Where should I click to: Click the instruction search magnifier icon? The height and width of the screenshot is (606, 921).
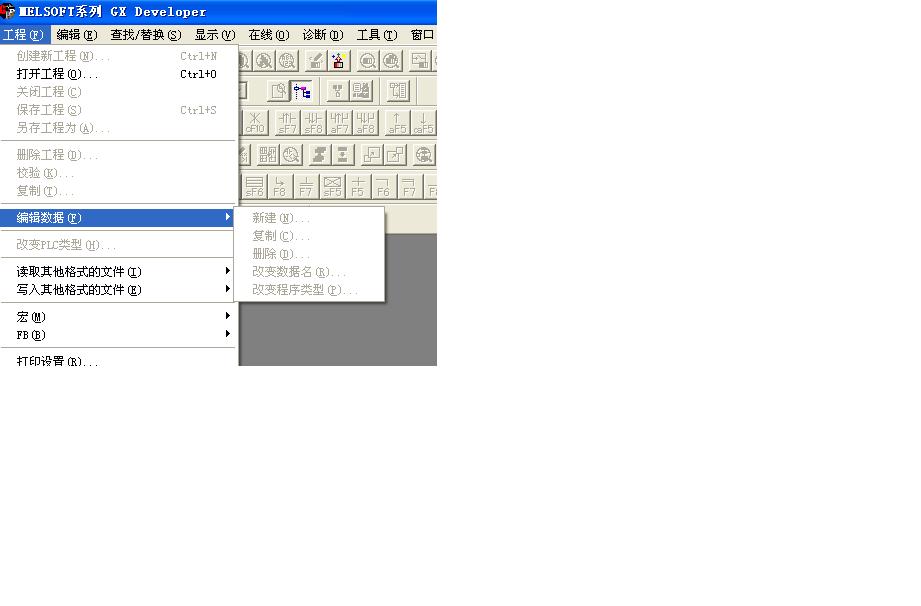(x=264, y=60)
